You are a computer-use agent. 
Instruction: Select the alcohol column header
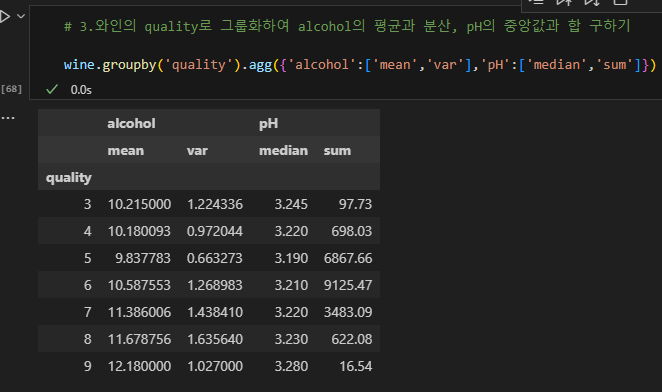coord(131,123)
